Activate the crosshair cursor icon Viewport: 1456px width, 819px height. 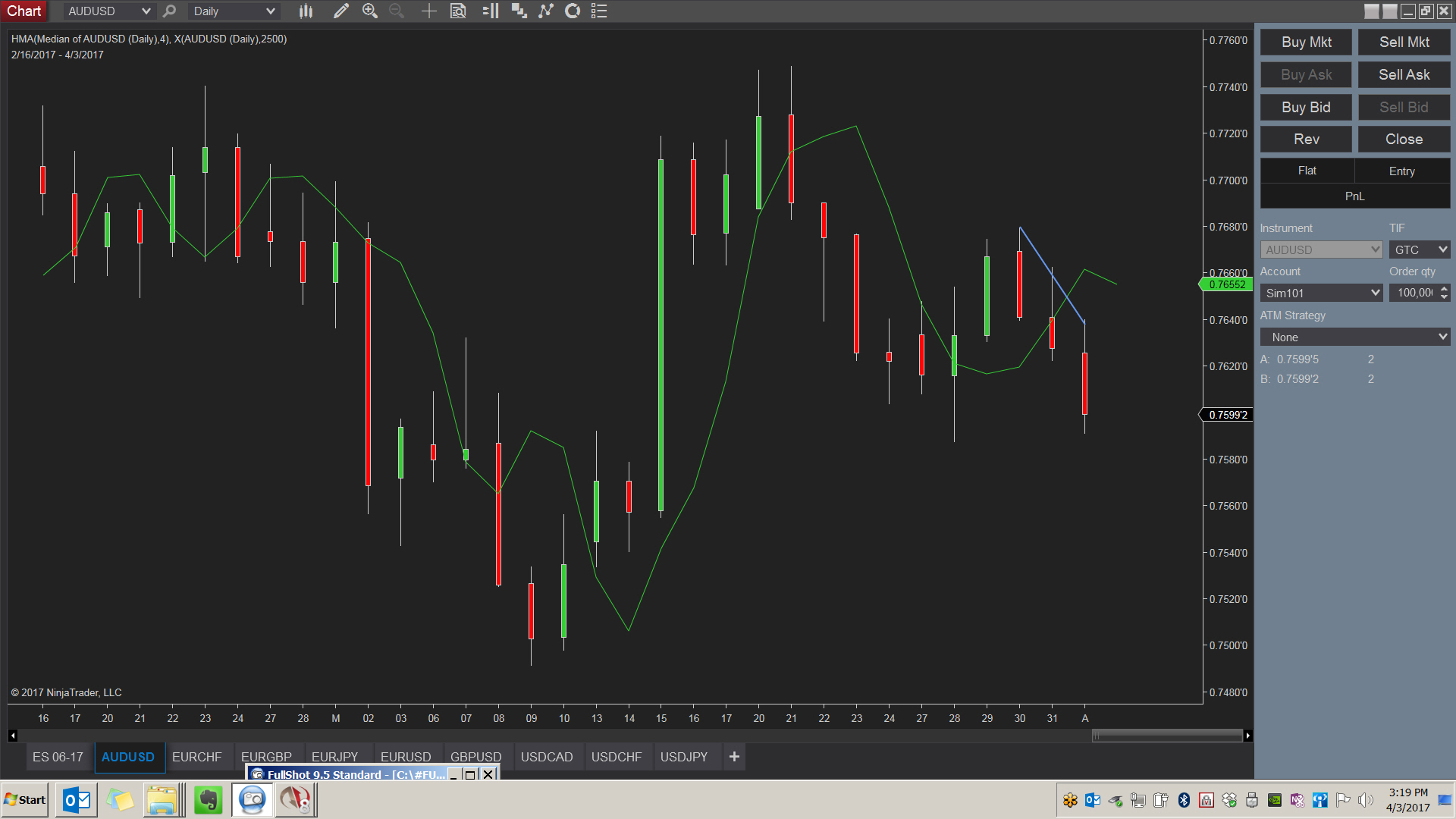pyautogui.click(x=428, y=11)
